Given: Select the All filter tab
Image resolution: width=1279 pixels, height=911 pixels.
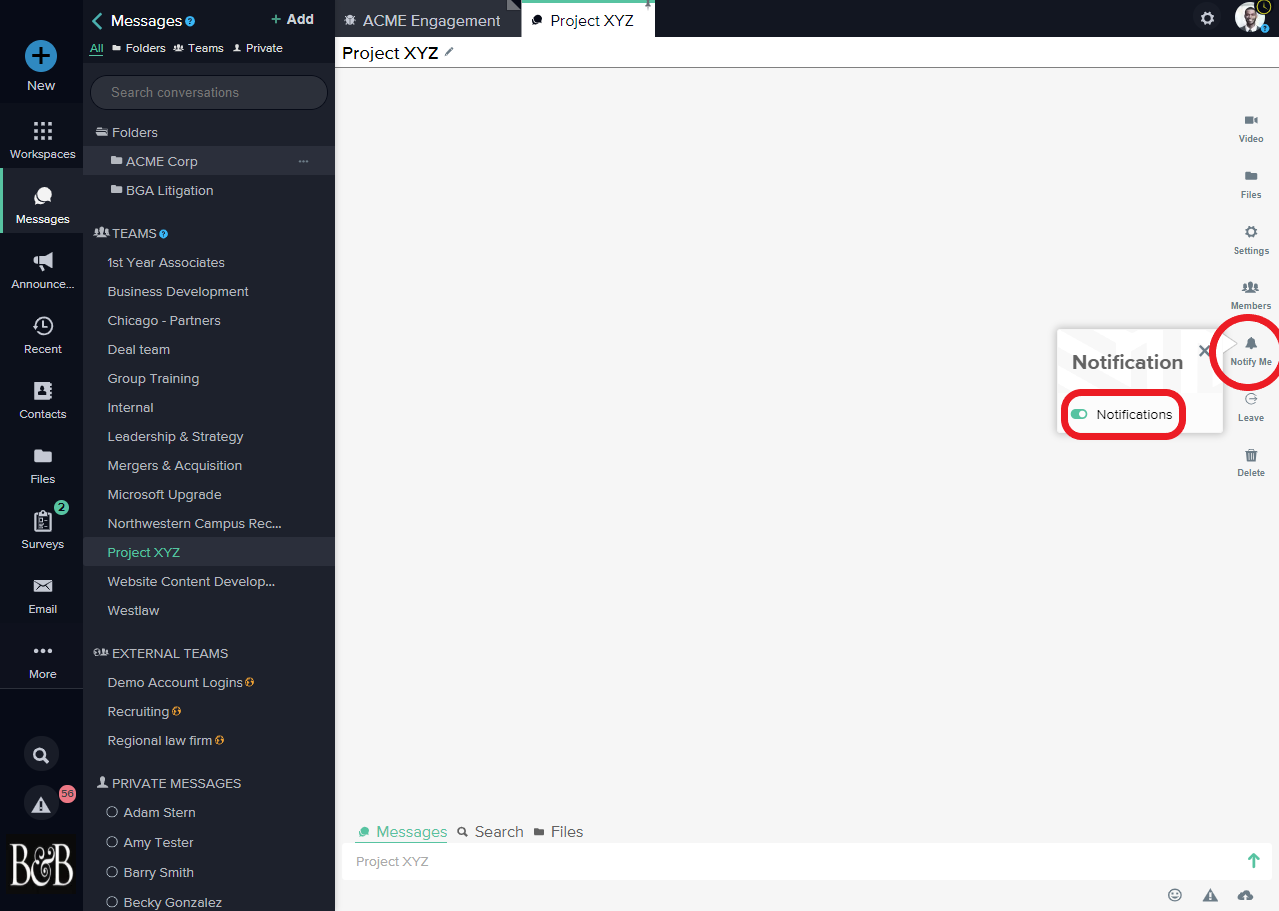Looking at the screenshot, I should point(96,48).
